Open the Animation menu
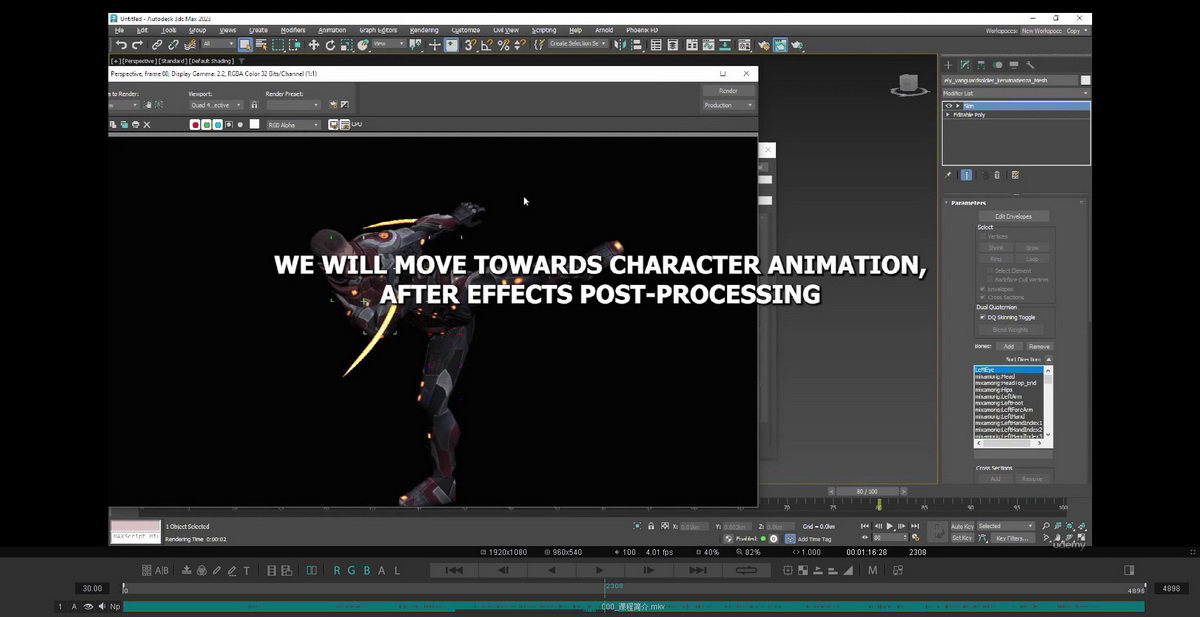1200x617 pixels. pyautogui.click(x=332, y=30)
